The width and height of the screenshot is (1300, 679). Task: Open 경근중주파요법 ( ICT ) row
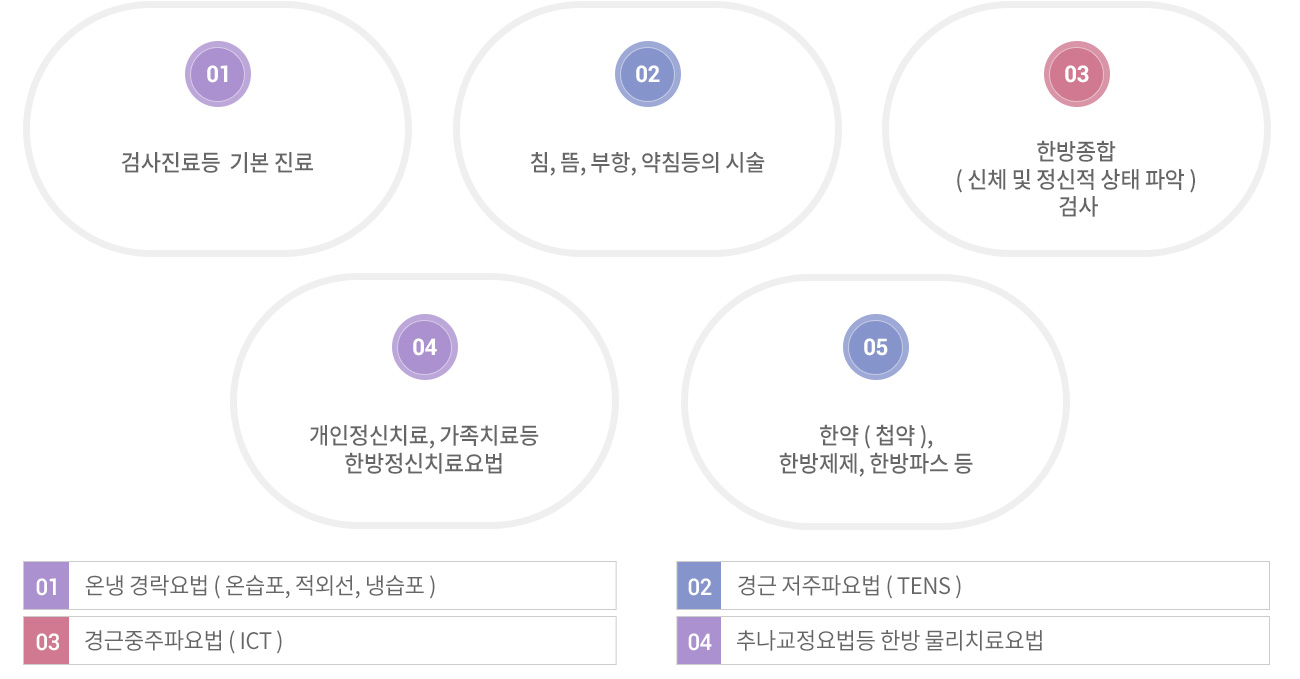(320, 641)
